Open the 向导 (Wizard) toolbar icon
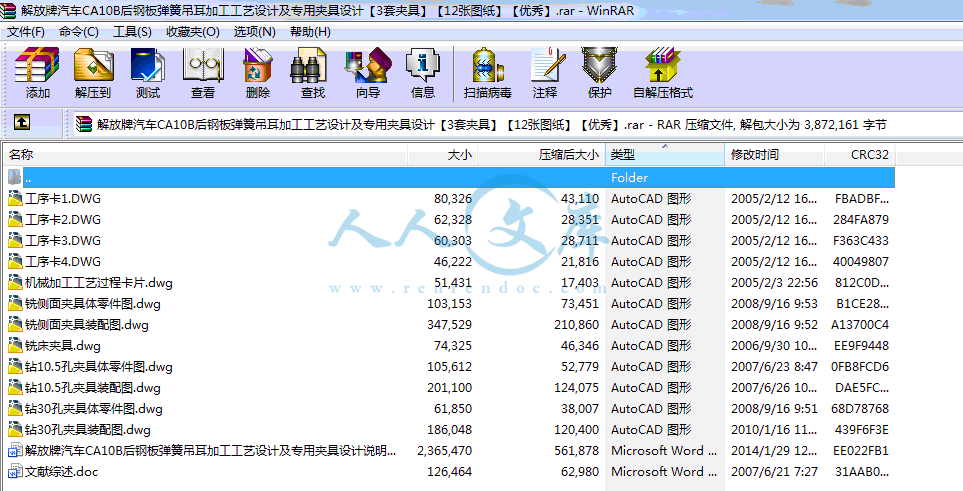This screenshot has width=963, height=491. (x=368, y=65)
